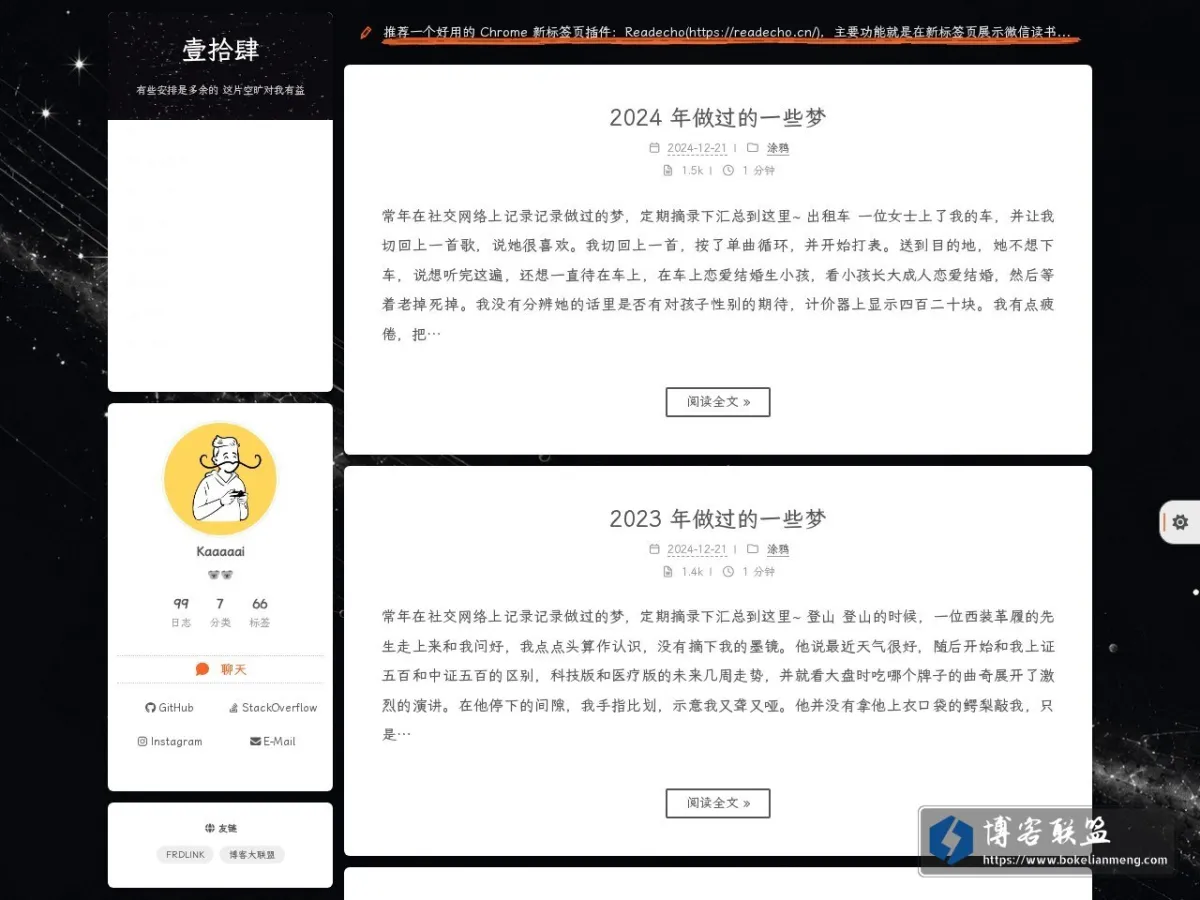This screenshot has width=1200, height=900.
Task: Click date 2024-12-21 under the 2024 post
Action: [x=697, y=148]
